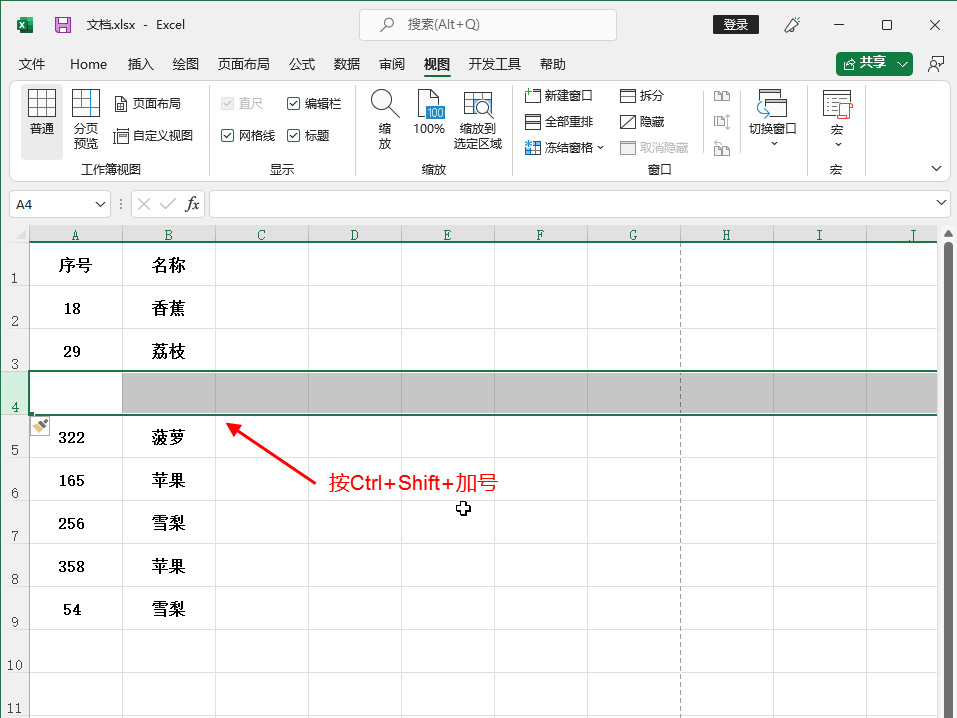
Task: Click Reset Window Position icon
Action: pyautogui.click(x=722, y=148)
